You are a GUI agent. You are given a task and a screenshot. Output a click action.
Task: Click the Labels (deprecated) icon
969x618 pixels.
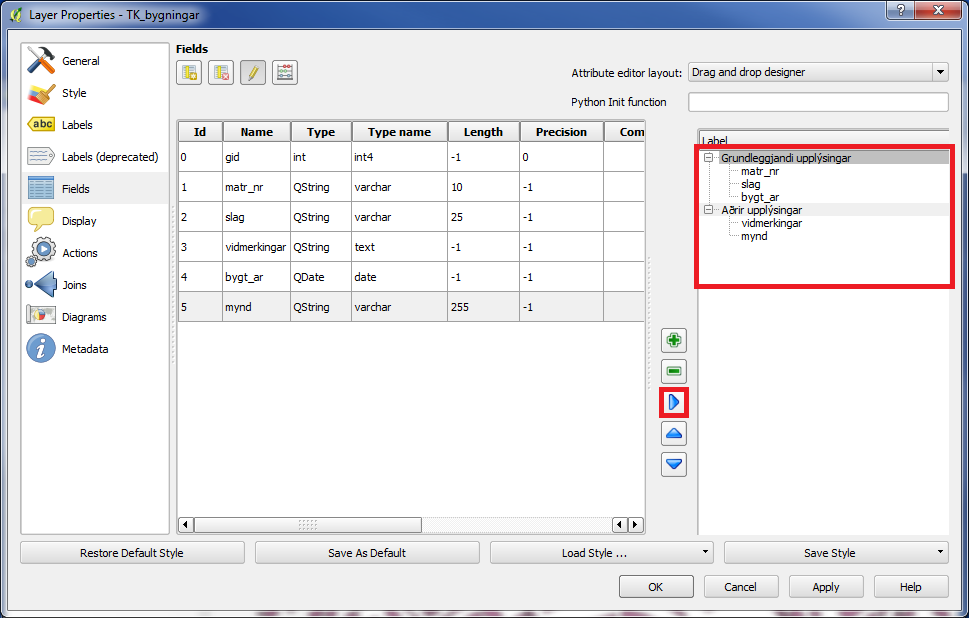[41, 156]
